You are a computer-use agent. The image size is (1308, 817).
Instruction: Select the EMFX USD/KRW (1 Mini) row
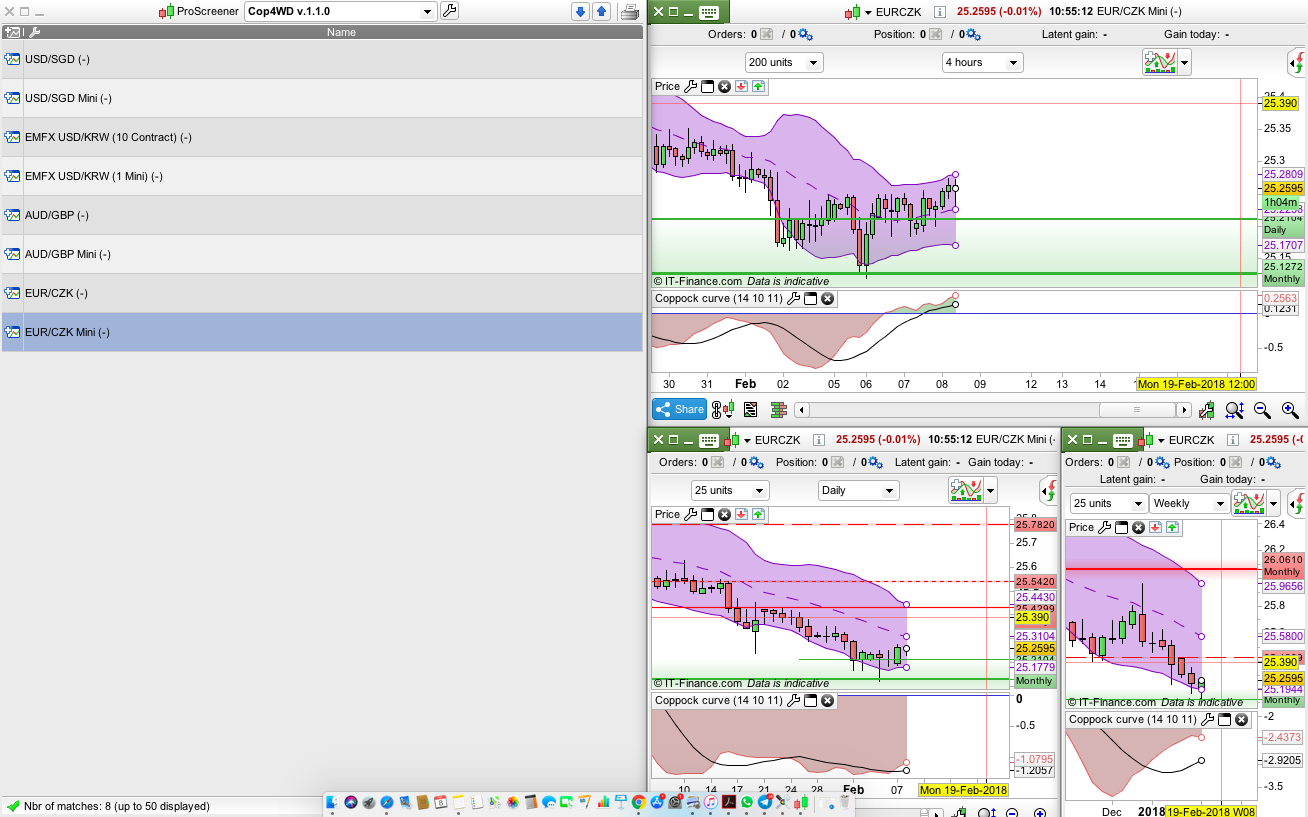tap(322, 176)
